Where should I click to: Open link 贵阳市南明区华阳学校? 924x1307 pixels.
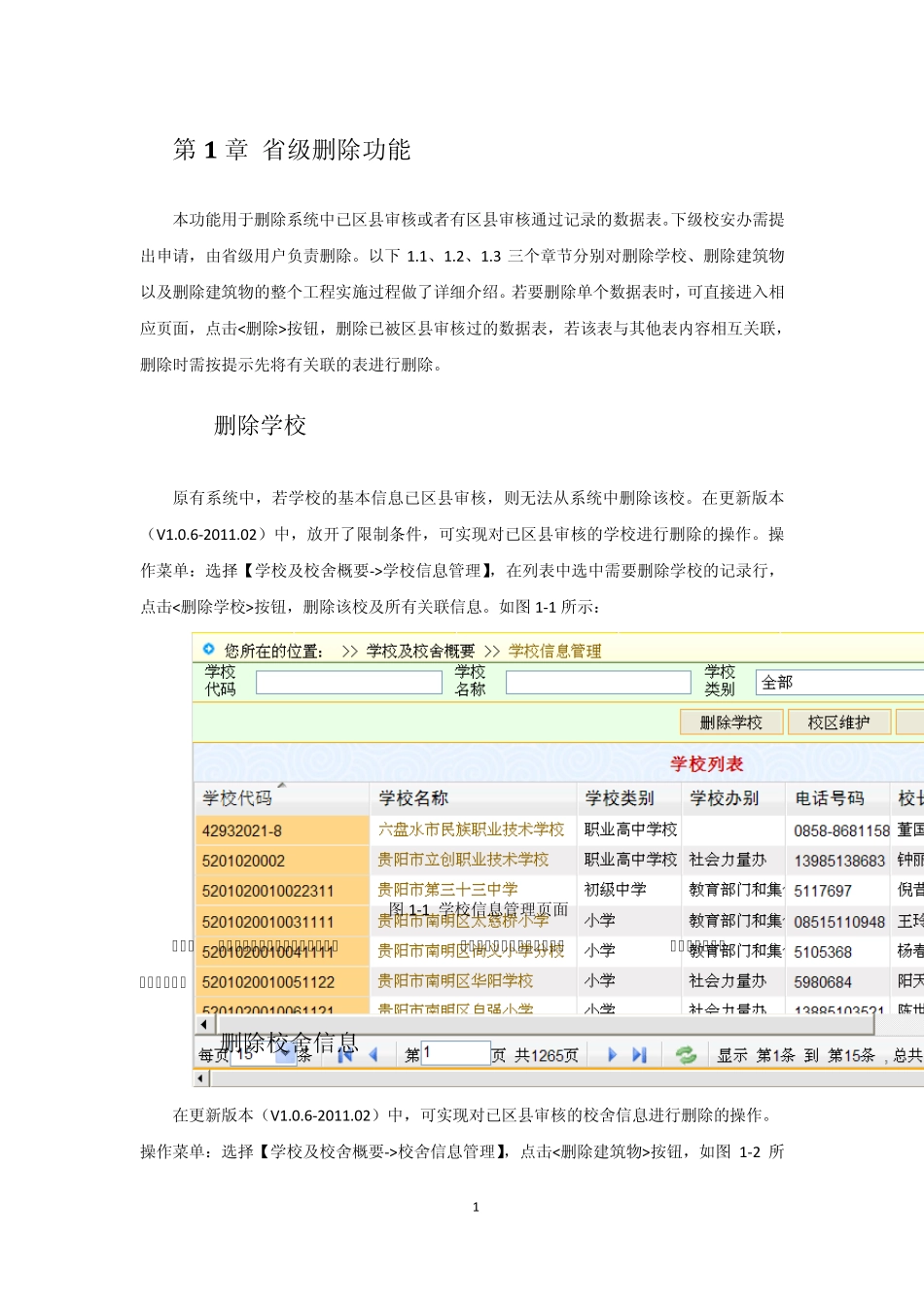pos(455,980)
